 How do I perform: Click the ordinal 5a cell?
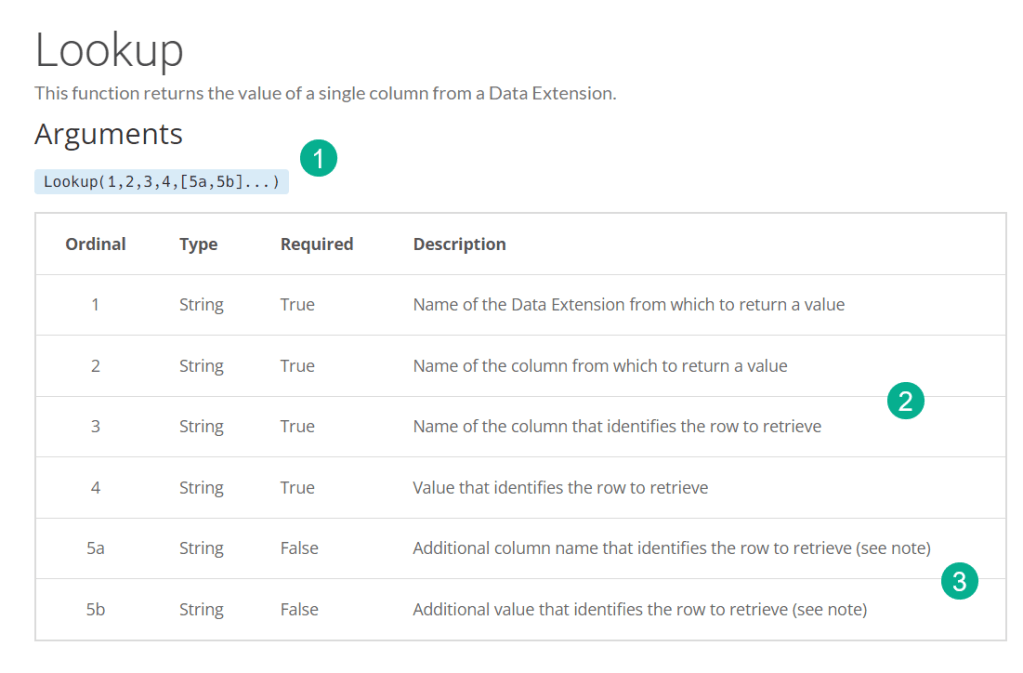pyautogui.click(x=95, y=548)
